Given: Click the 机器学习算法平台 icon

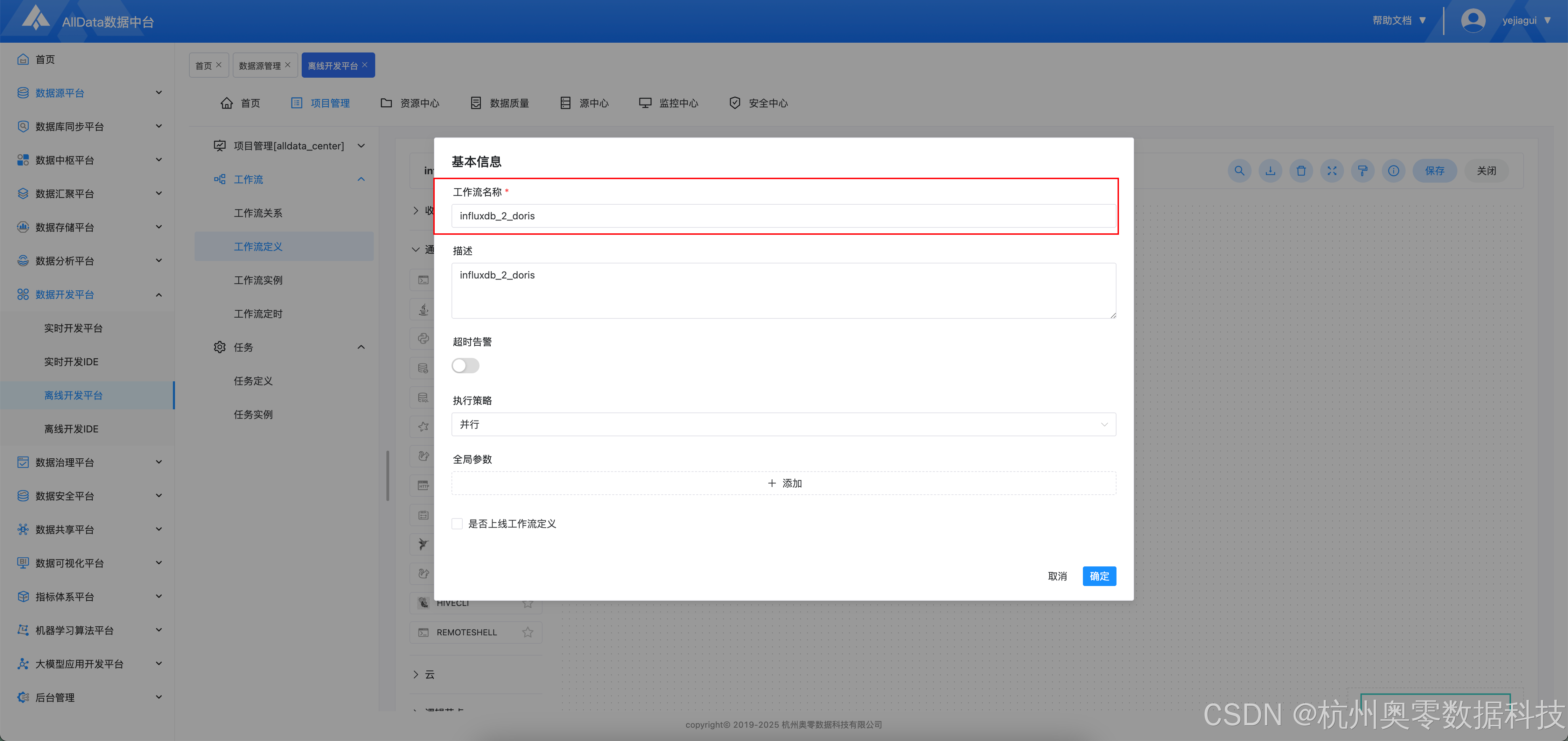Looking at the screenshot, I should (x=23, y=630).
